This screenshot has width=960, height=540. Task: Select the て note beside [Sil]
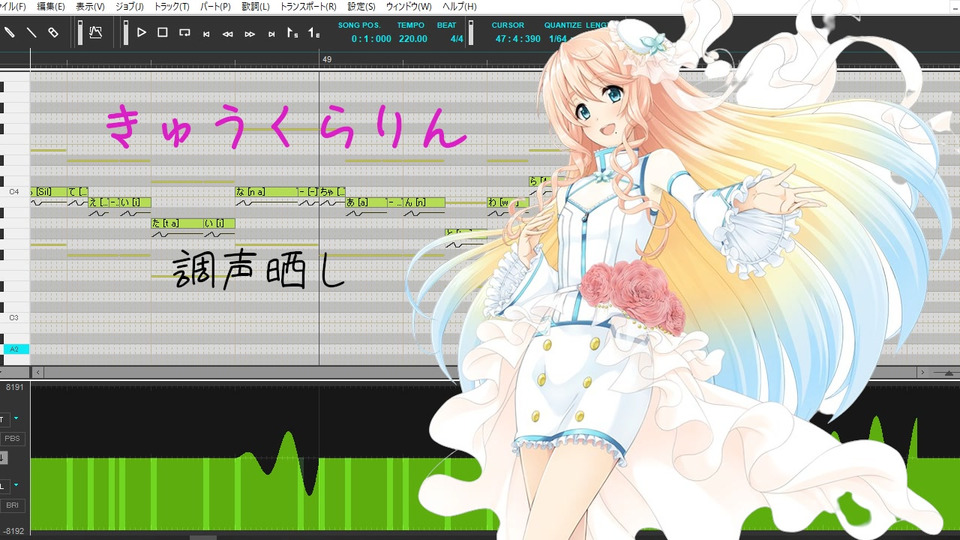pyautogui.click(x=78, y=192)
